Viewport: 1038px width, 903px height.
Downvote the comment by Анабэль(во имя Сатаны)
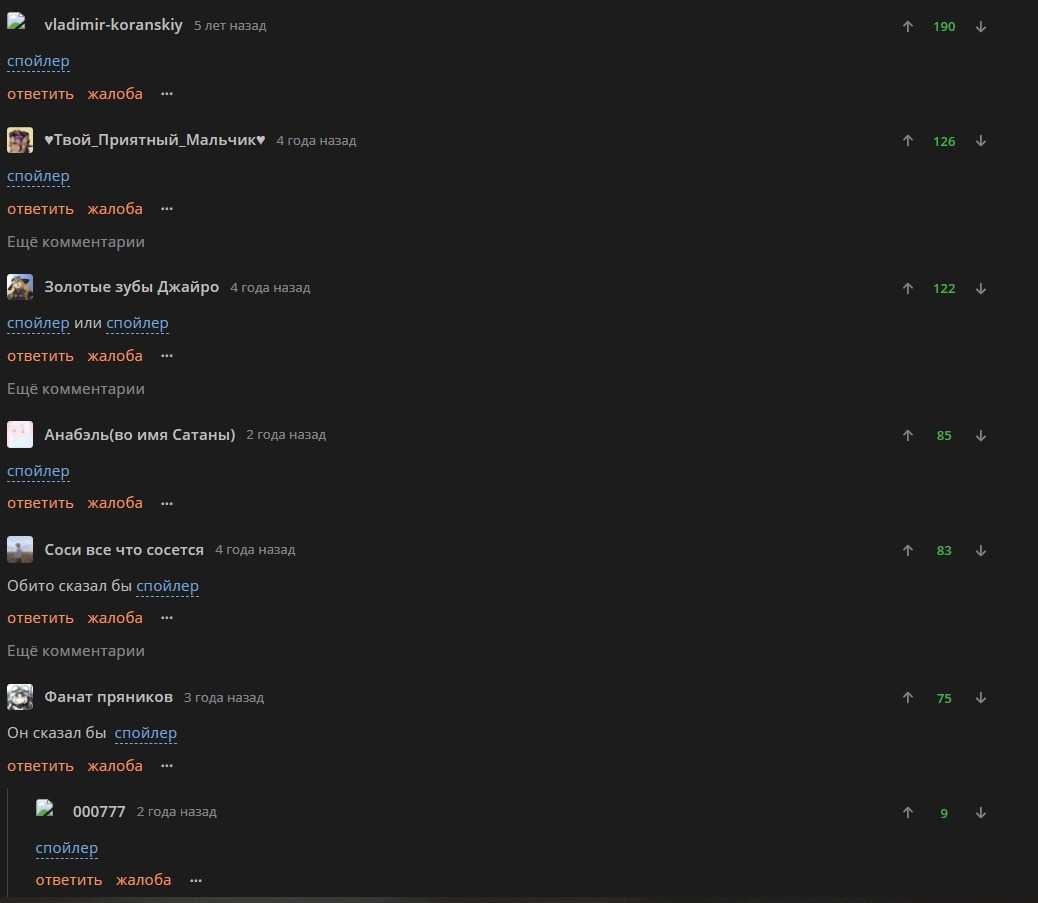point(981,436)
